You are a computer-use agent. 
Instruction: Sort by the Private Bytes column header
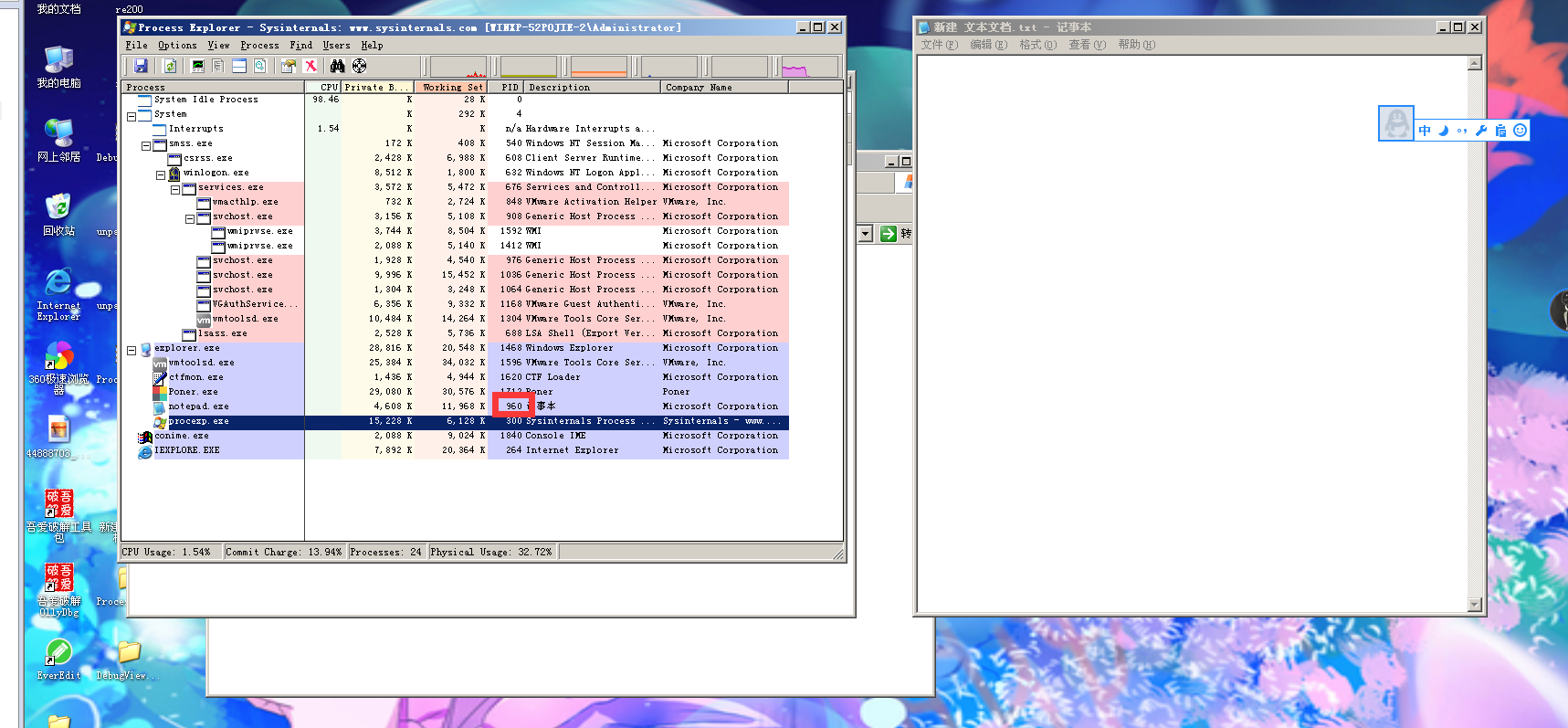click(377, 87)
